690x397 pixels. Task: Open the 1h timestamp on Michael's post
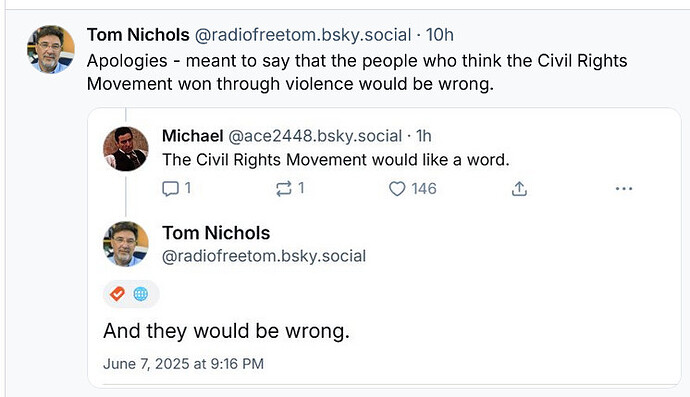point(423,136)
